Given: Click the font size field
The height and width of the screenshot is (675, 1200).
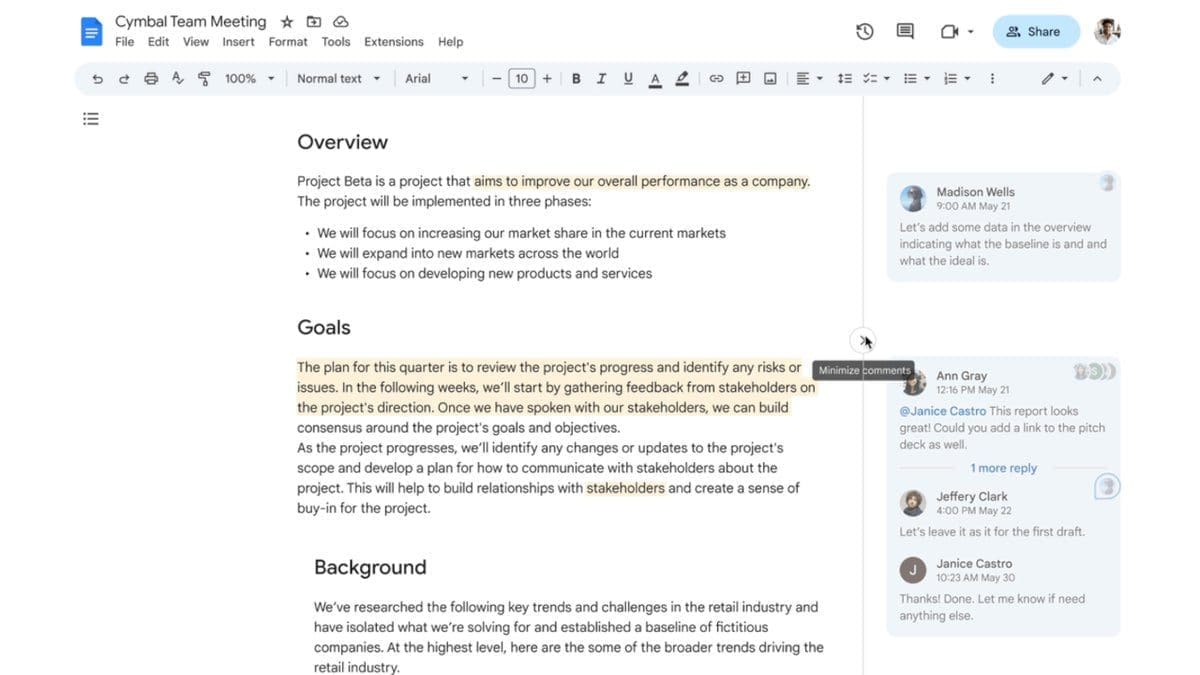Looking at the screenshot, I should [521, 78].
